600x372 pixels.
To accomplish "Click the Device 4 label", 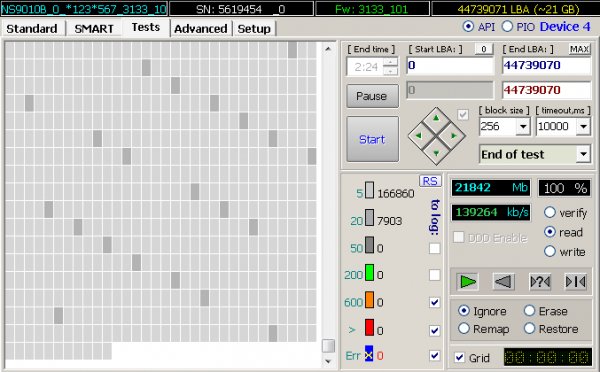I will pos(565,26).
